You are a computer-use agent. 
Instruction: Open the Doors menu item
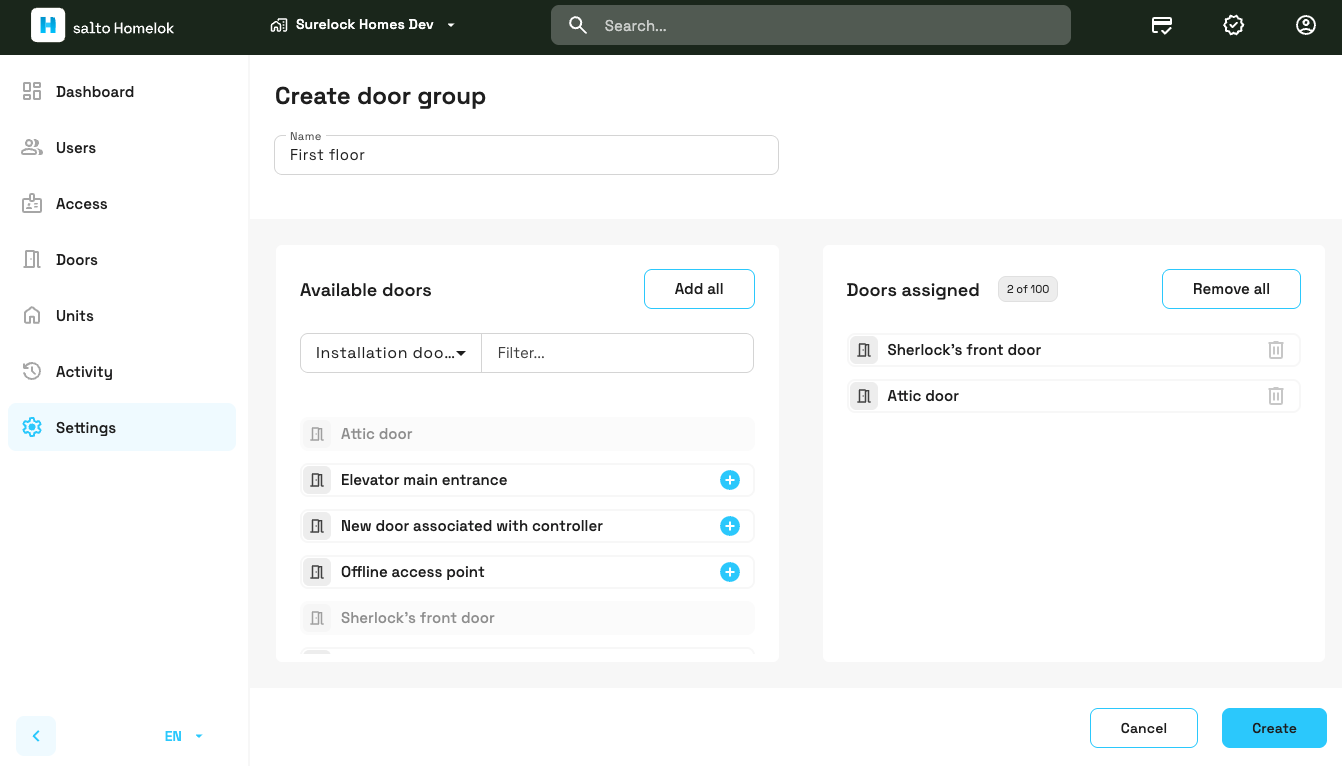tap(122, 260)
